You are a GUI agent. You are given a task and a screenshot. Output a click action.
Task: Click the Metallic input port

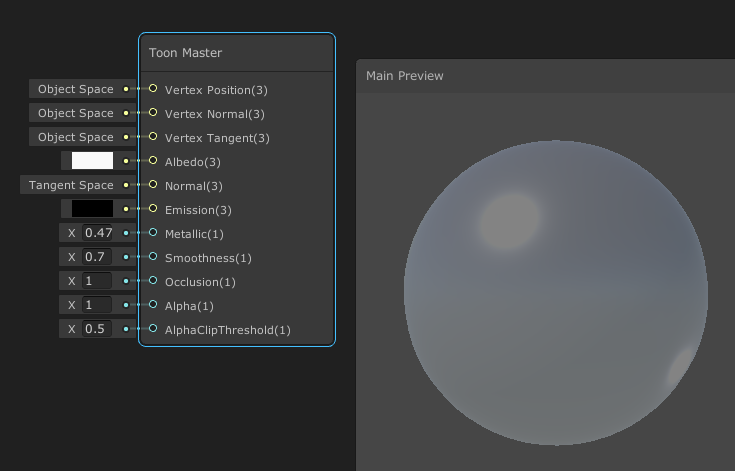[153, 232]
